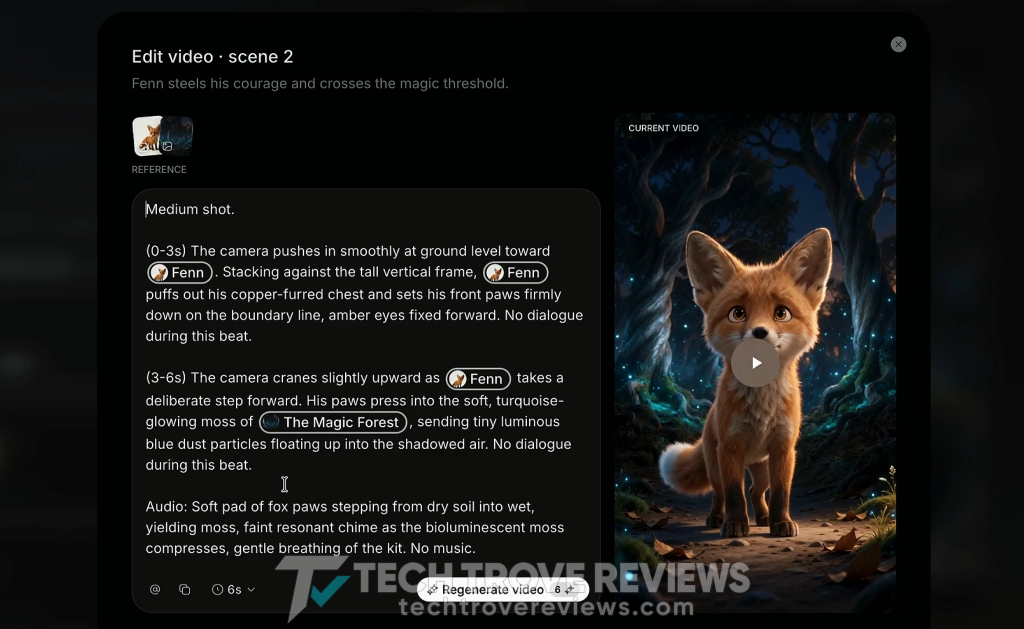
Task: Click the image badge icon on reference thumbnails
Action: (x=167, y=146)
